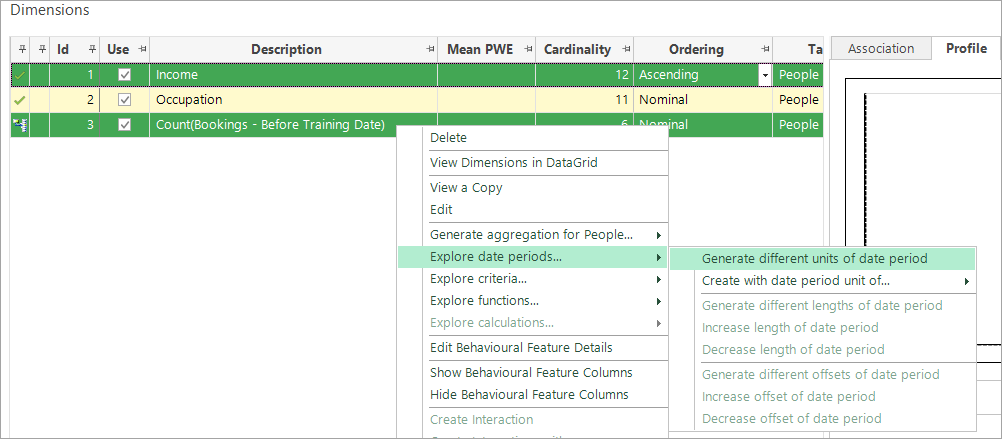Select View Dimensions in DataGrid
This screenshot has width=1002, height=439.
[532, 162]
